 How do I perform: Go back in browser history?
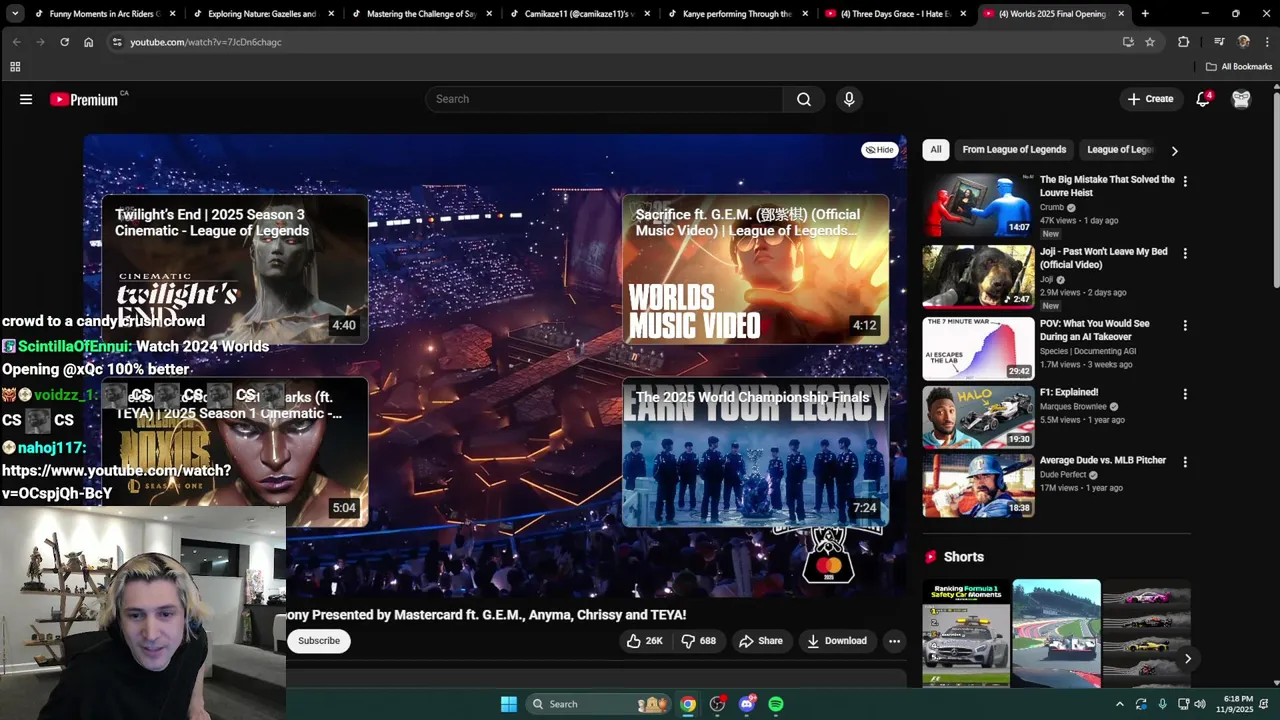(x=16, y=42)
